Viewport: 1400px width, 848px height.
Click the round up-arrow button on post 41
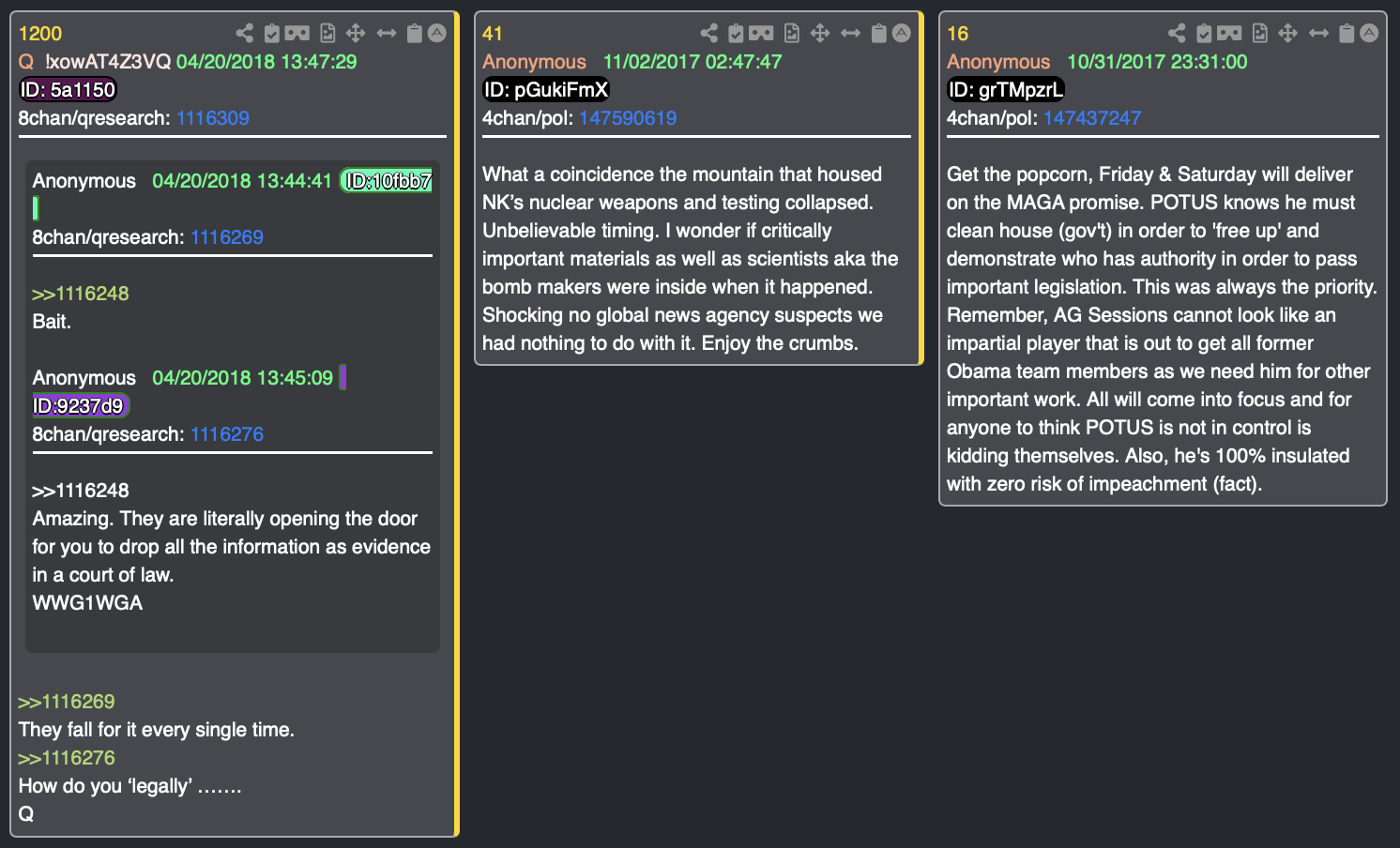point(902,34)
